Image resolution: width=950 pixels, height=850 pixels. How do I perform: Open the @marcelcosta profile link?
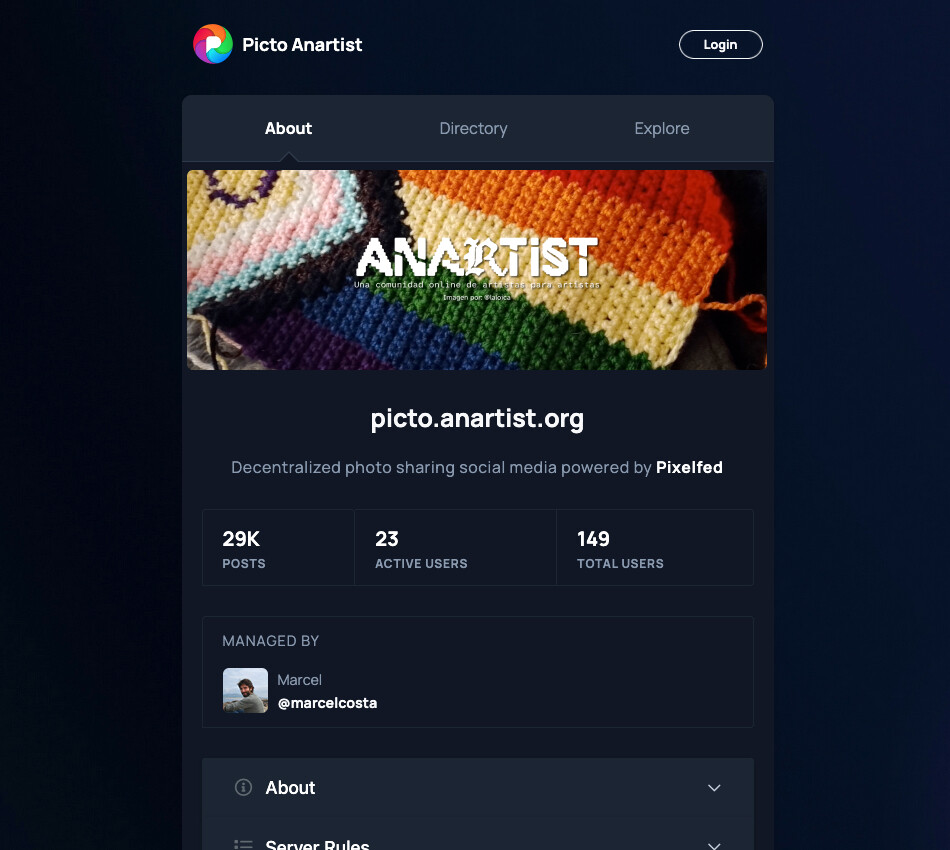click(x=327, y=703)
